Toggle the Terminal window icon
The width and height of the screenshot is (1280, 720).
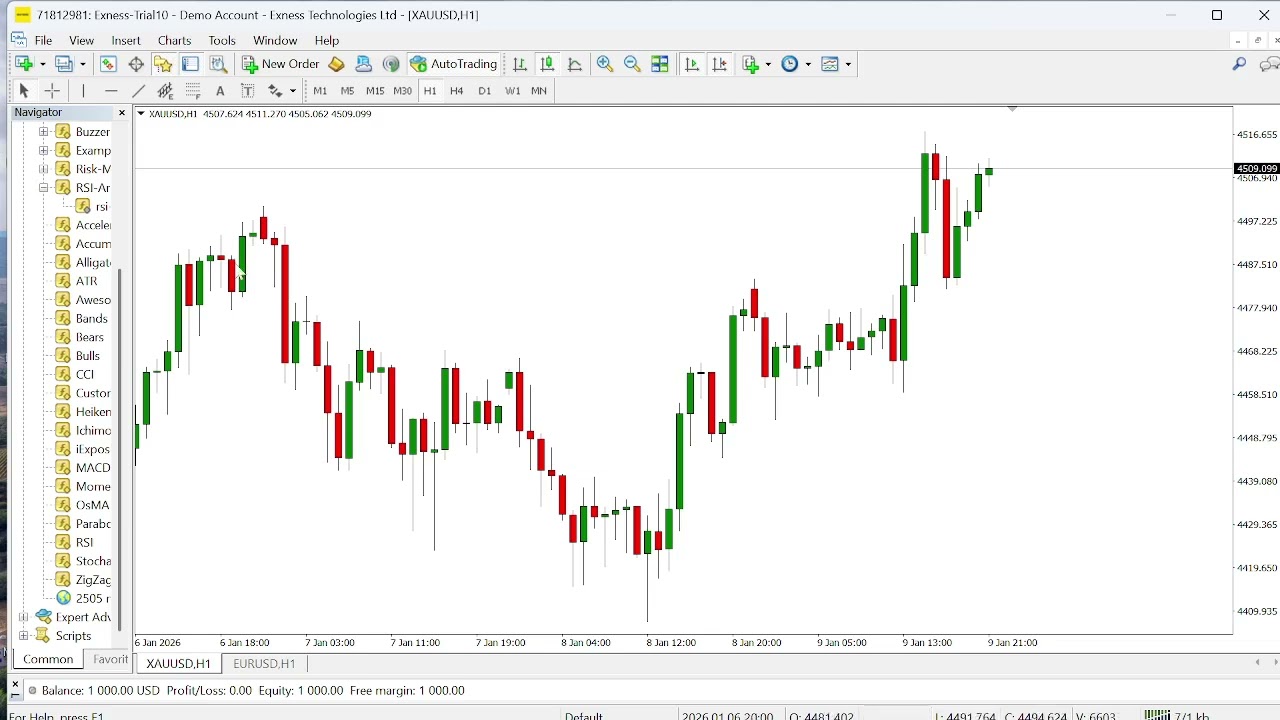point(190,64)
